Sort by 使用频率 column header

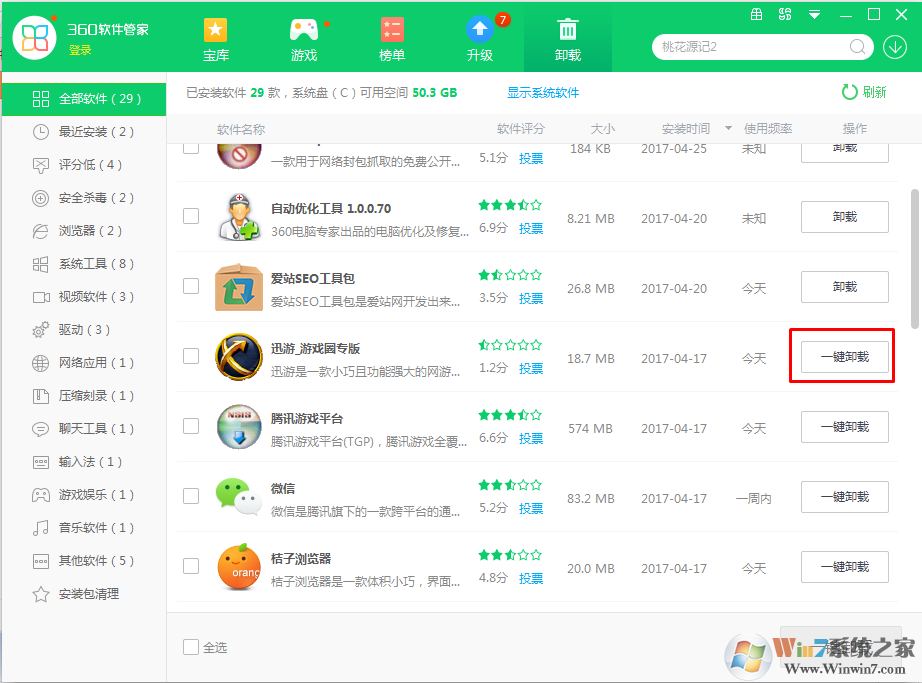[767, 128]
